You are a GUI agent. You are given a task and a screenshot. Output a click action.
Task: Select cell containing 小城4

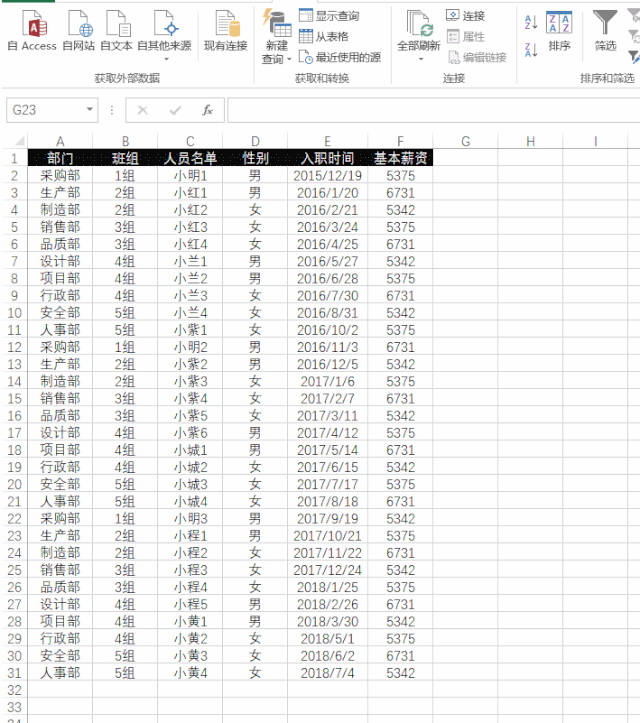click(x=190, y=501)
